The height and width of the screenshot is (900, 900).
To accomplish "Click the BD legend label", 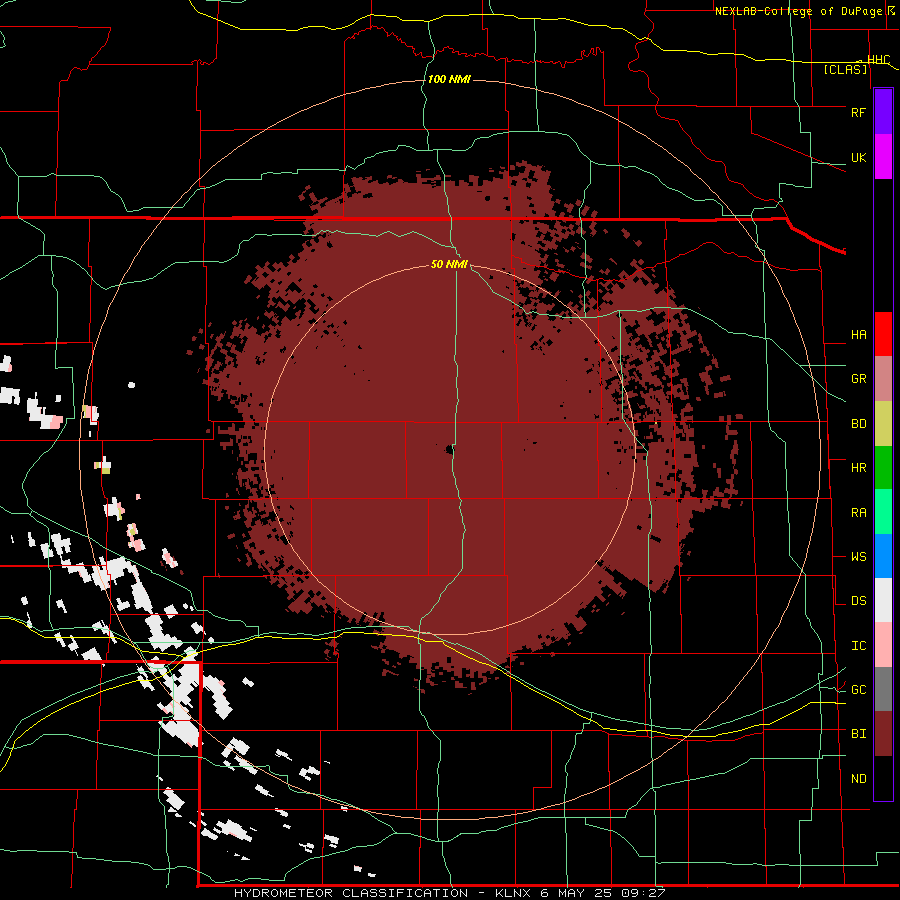I will coord(858,424).
